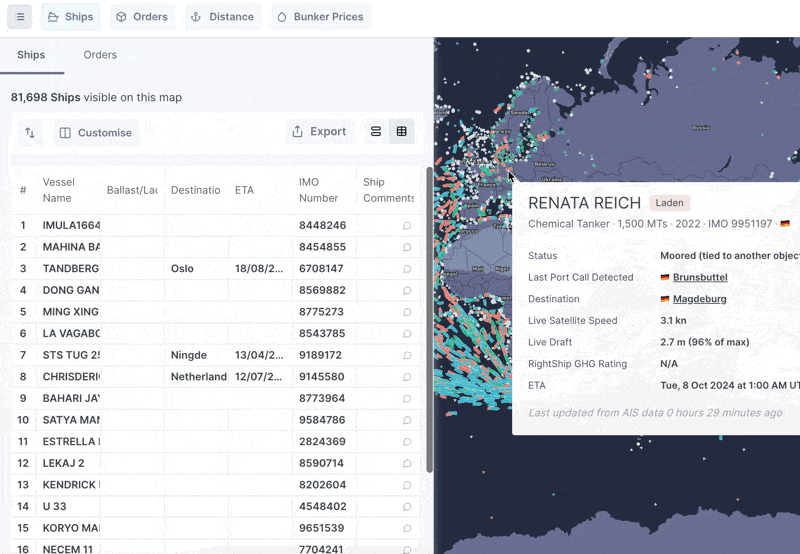
Task: Select the Ships tab
Action: [31, 55]
